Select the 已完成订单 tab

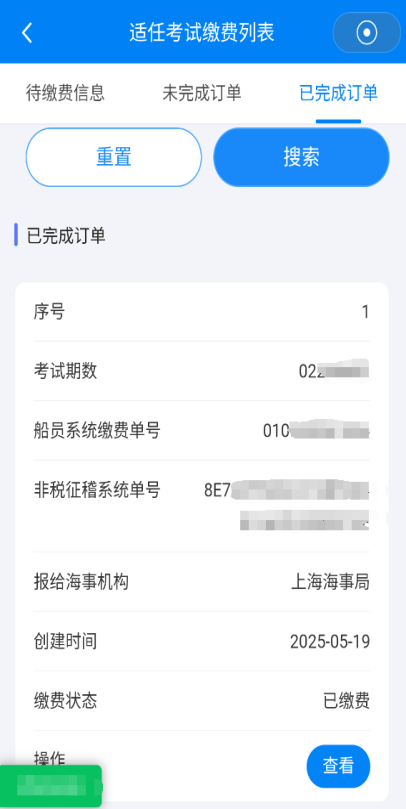click(x=338, y=93)
